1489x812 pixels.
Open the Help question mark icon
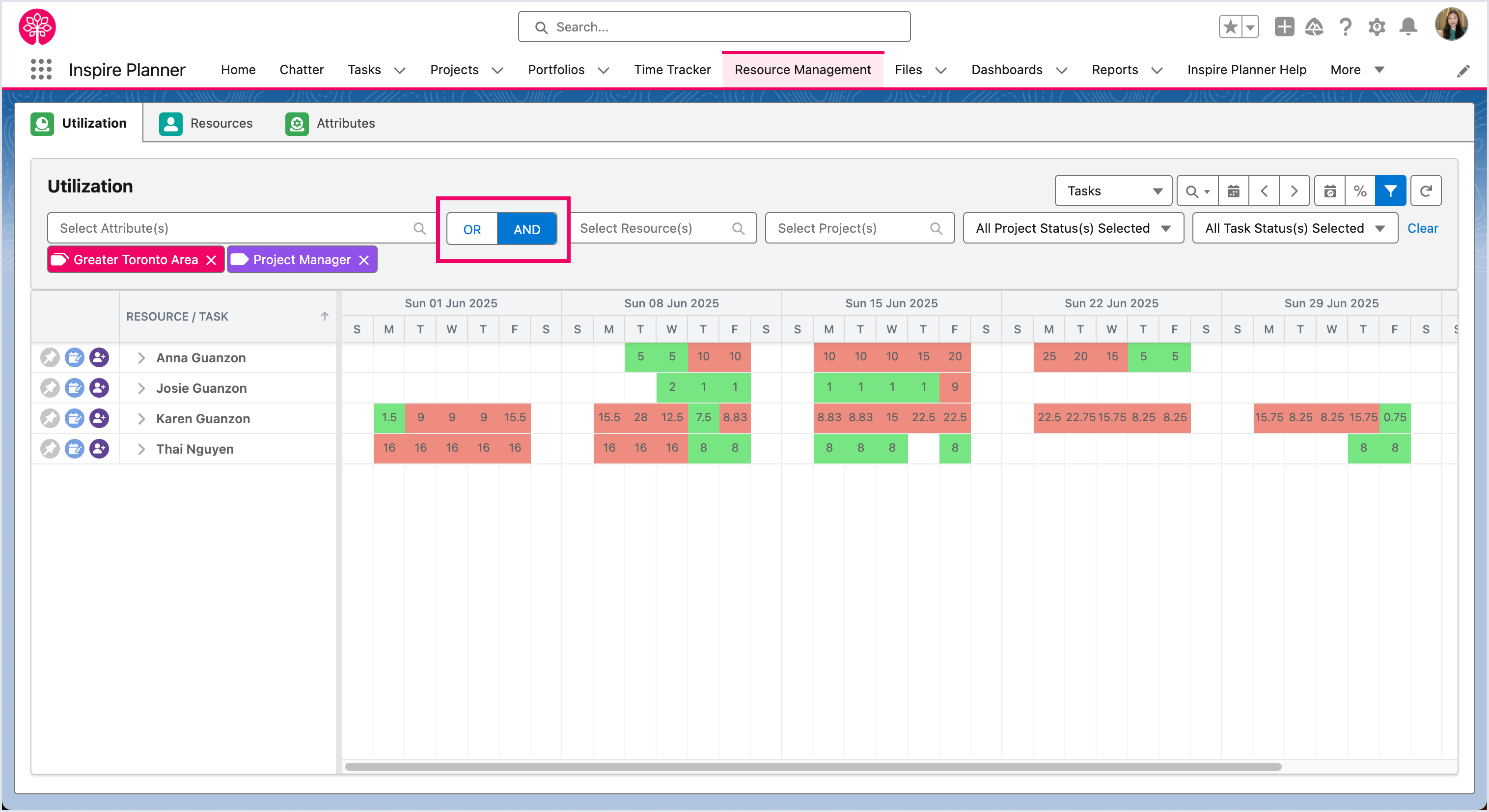[x=1346, y=27]
